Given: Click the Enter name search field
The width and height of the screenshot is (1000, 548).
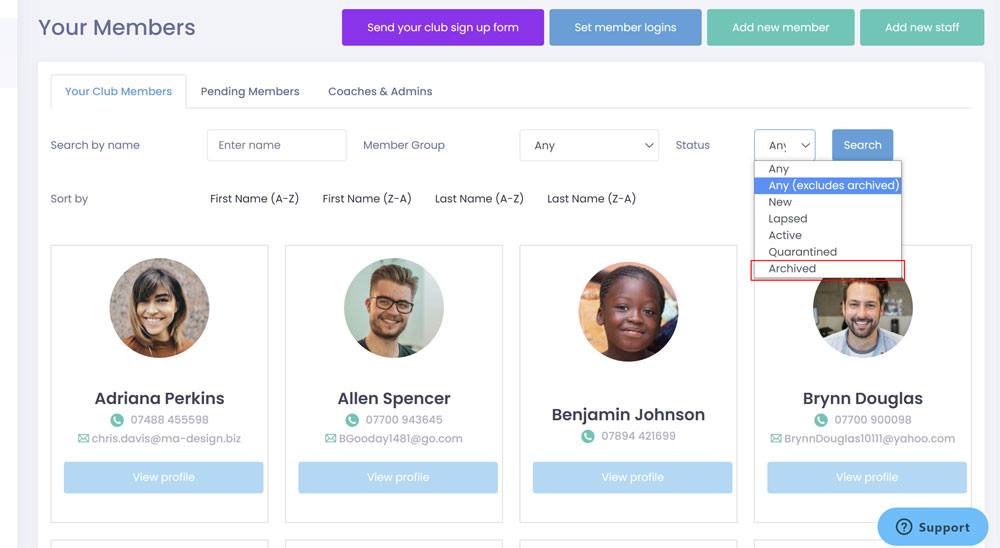Looking at the screenshot, I should pos(276,145).
